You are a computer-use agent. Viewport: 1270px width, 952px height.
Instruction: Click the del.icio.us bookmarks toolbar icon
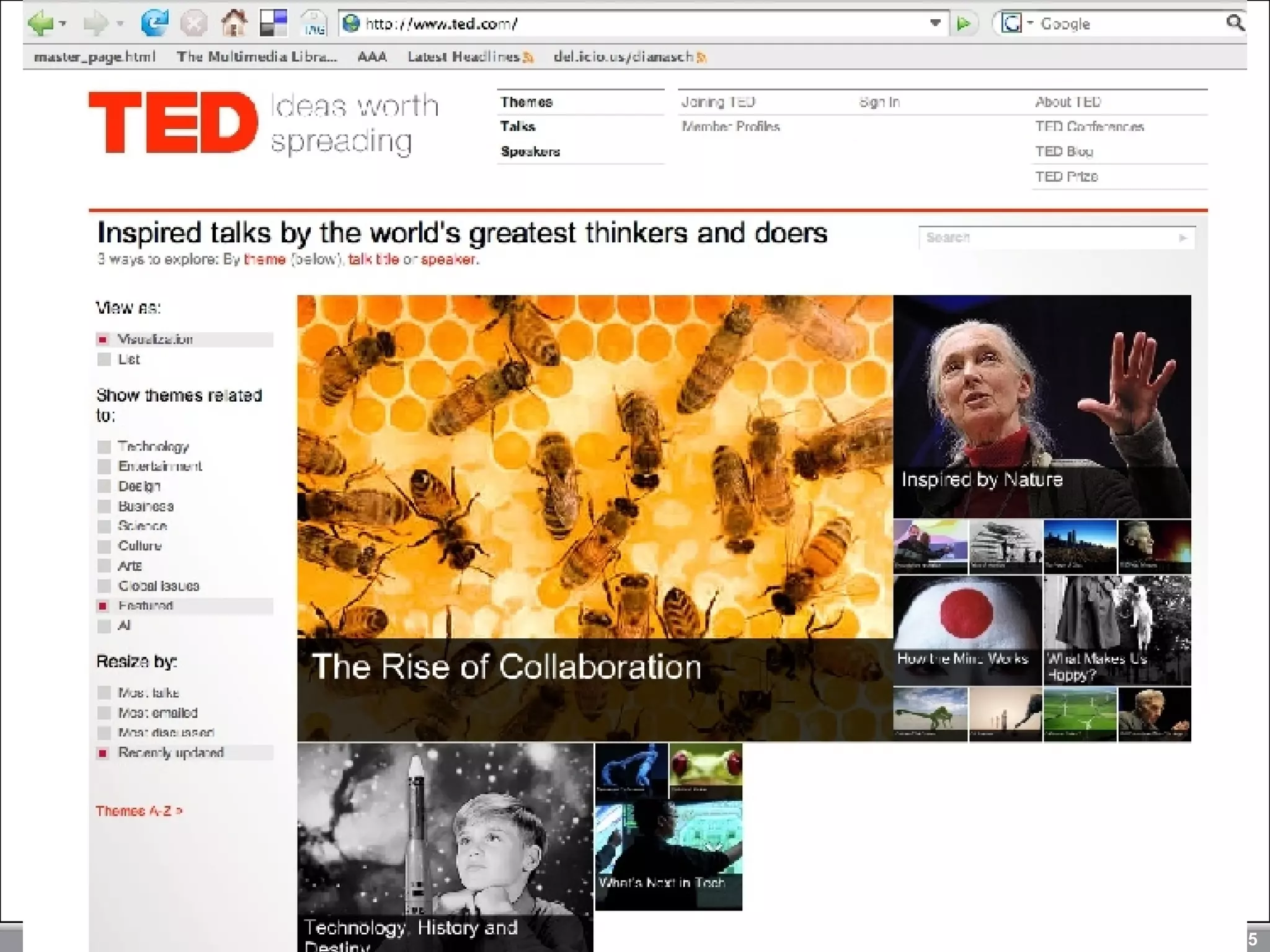point(273,24)
